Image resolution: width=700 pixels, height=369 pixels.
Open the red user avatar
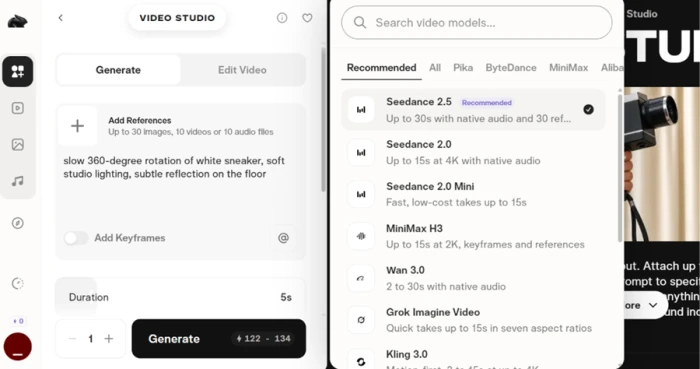[18, 346]
